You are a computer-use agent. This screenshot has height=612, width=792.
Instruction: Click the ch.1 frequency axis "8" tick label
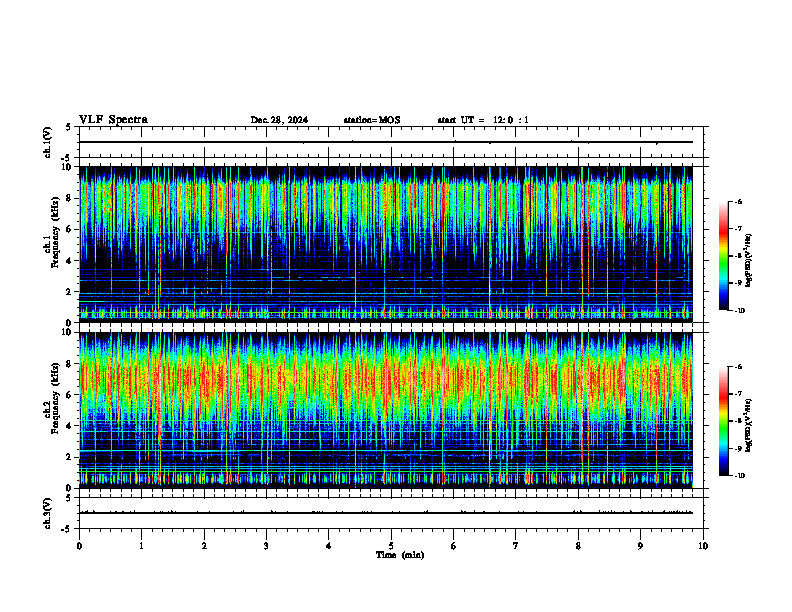tap(70, 198)
